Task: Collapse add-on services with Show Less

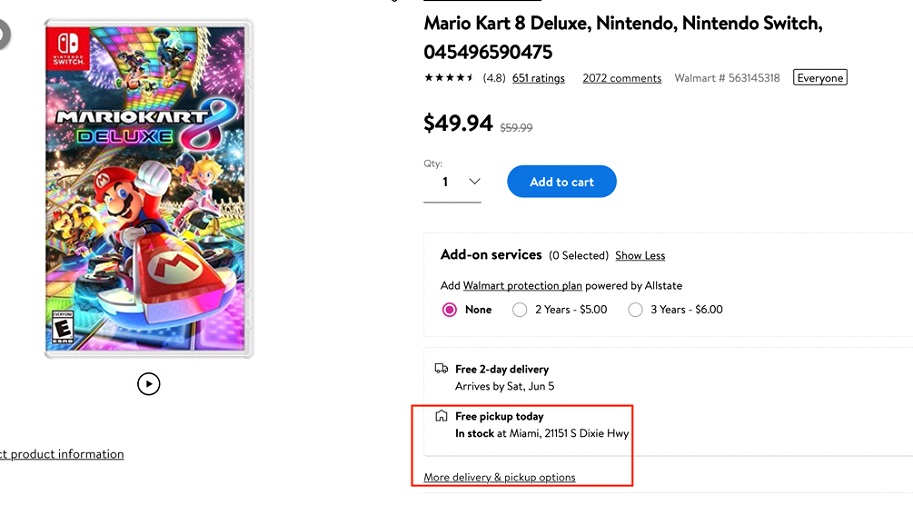Action: (640, 256)
